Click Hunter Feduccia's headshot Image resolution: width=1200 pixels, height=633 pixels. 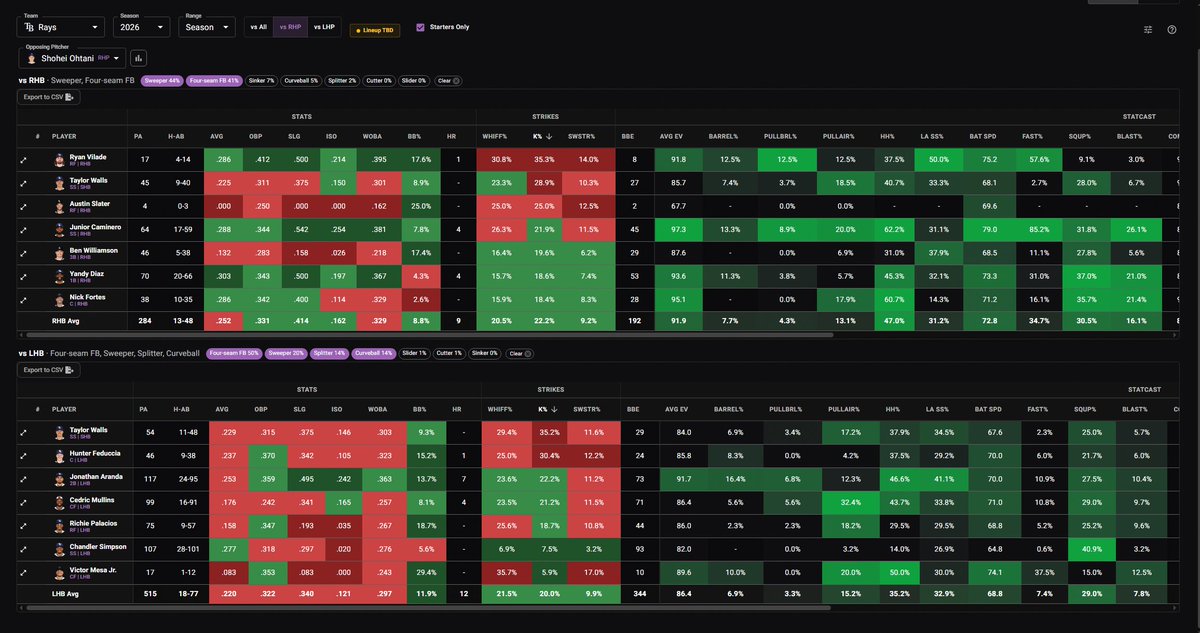[x=61, y=455]
